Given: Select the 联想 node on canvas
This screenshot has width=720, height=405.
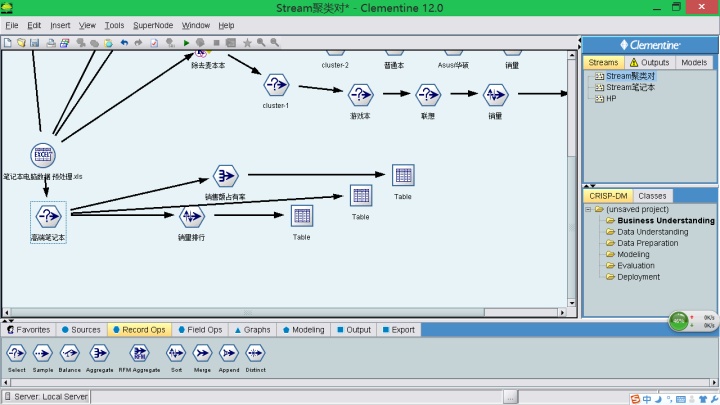Looking at the screenshot, I should 428,95.
